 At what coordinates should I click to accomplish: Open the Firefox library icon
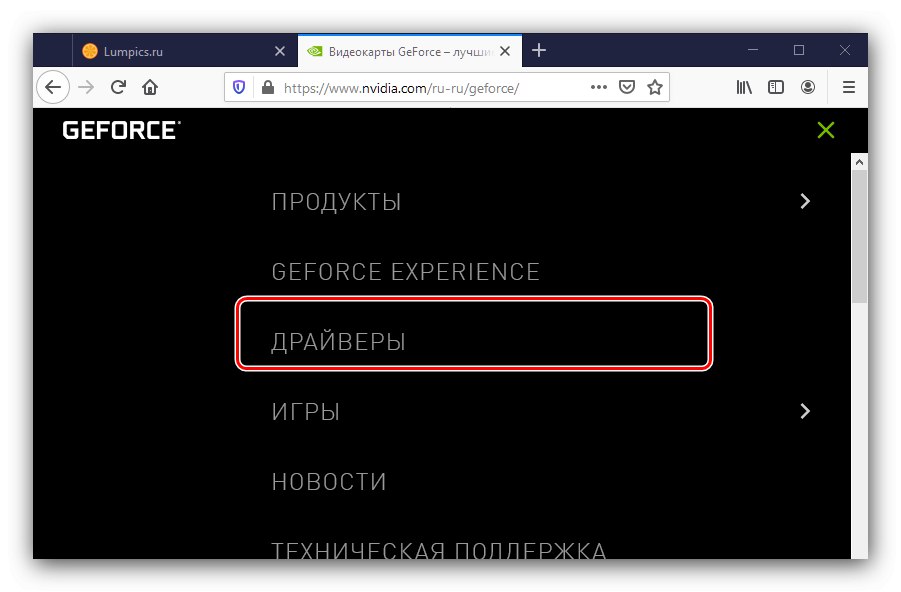pos(743,87)
